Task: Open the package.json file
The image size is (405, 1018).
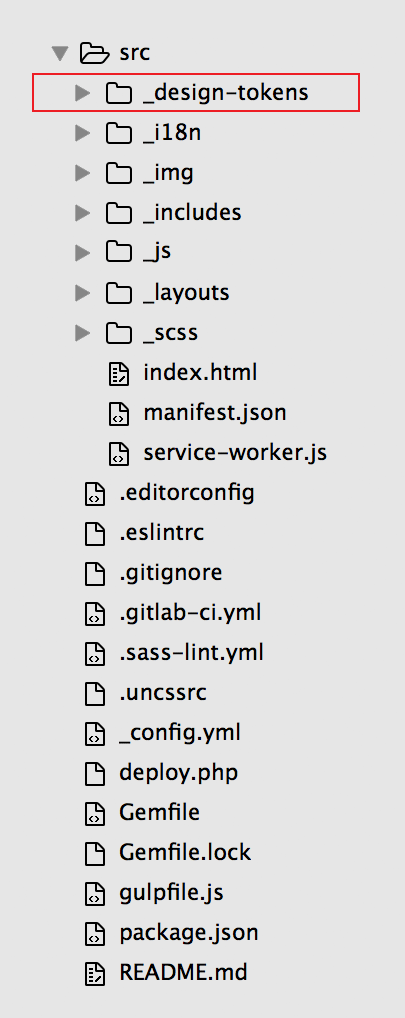Action: click(x=189, y=934)
